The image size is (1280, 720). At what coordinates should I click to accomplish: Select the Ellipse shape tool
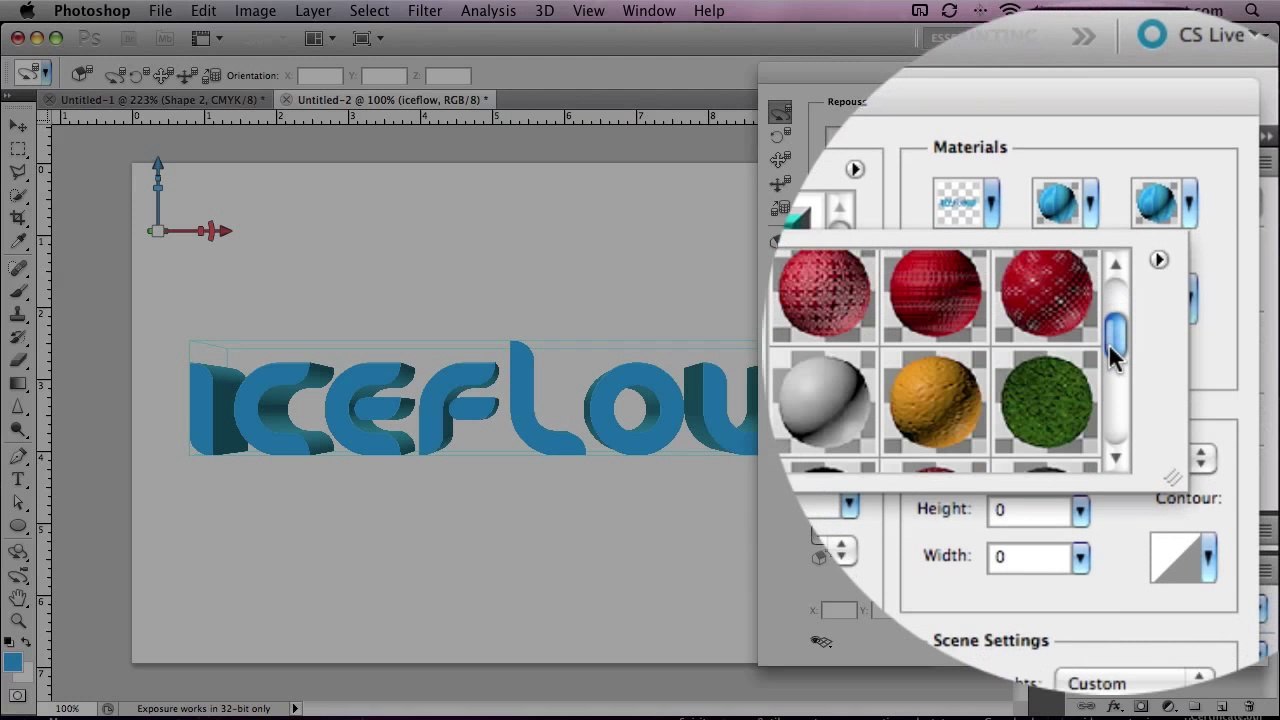click(18, 525)
